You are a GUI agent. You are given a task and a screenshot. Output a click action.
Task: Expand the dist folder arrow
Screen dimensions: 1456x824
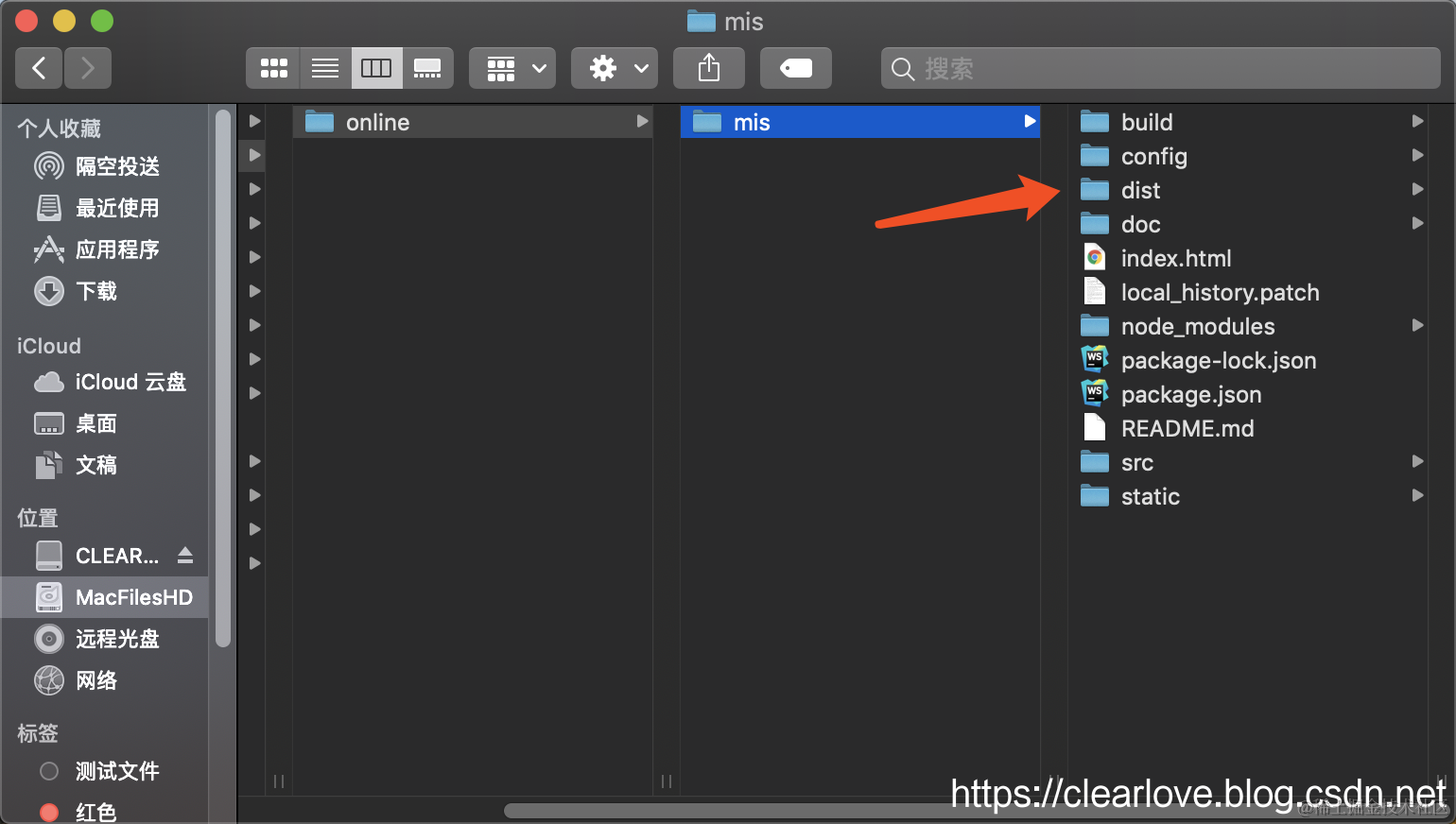point(1417,189)
